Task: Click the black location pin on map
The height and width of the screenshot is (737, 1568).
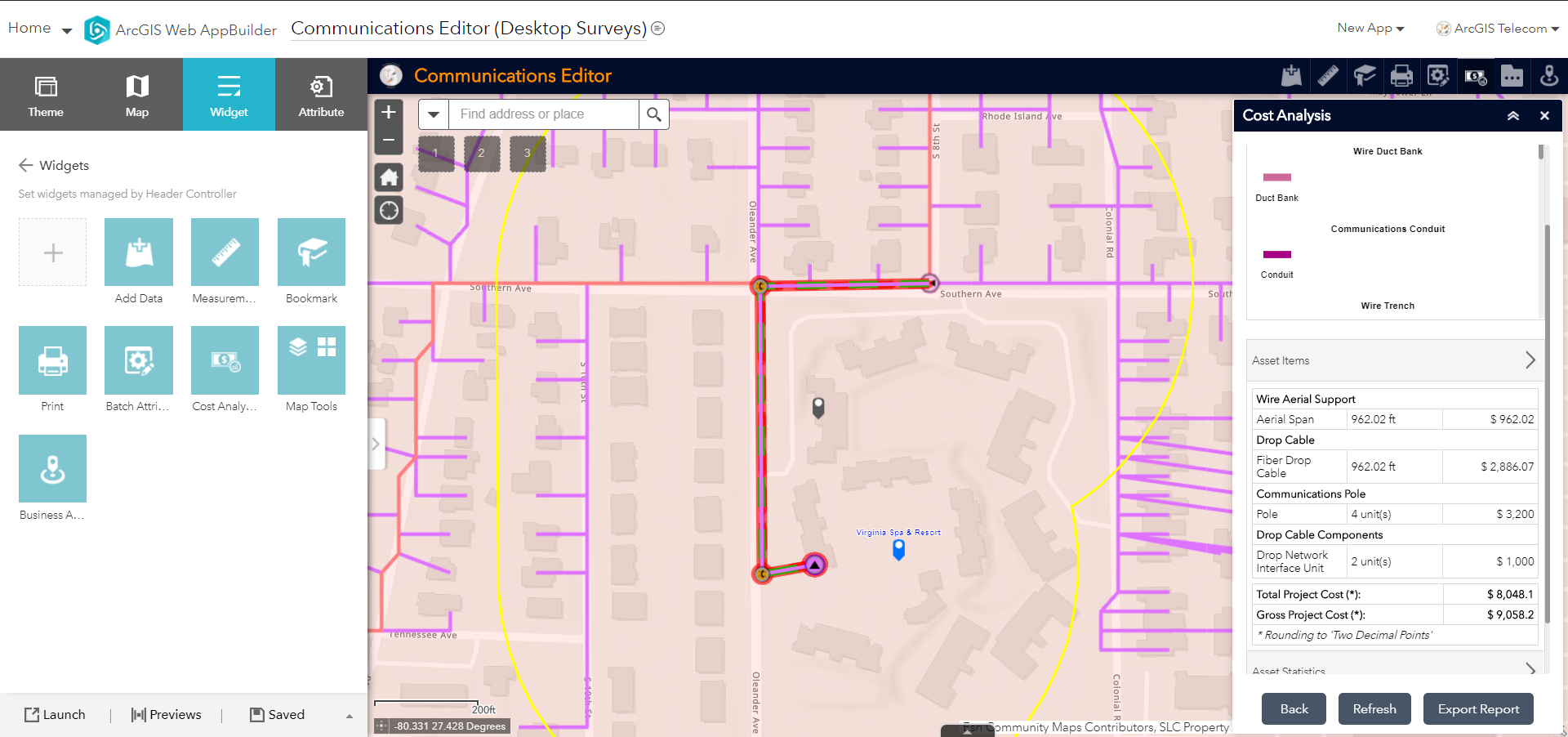Action: (818, 408)
